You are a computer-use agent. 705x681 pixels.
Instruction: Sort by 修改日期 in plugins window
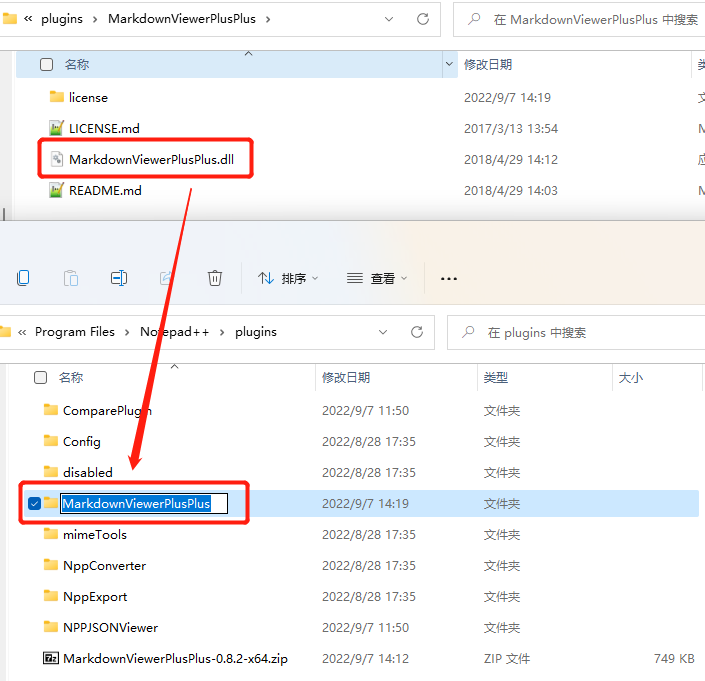click(x=346, y=377)
